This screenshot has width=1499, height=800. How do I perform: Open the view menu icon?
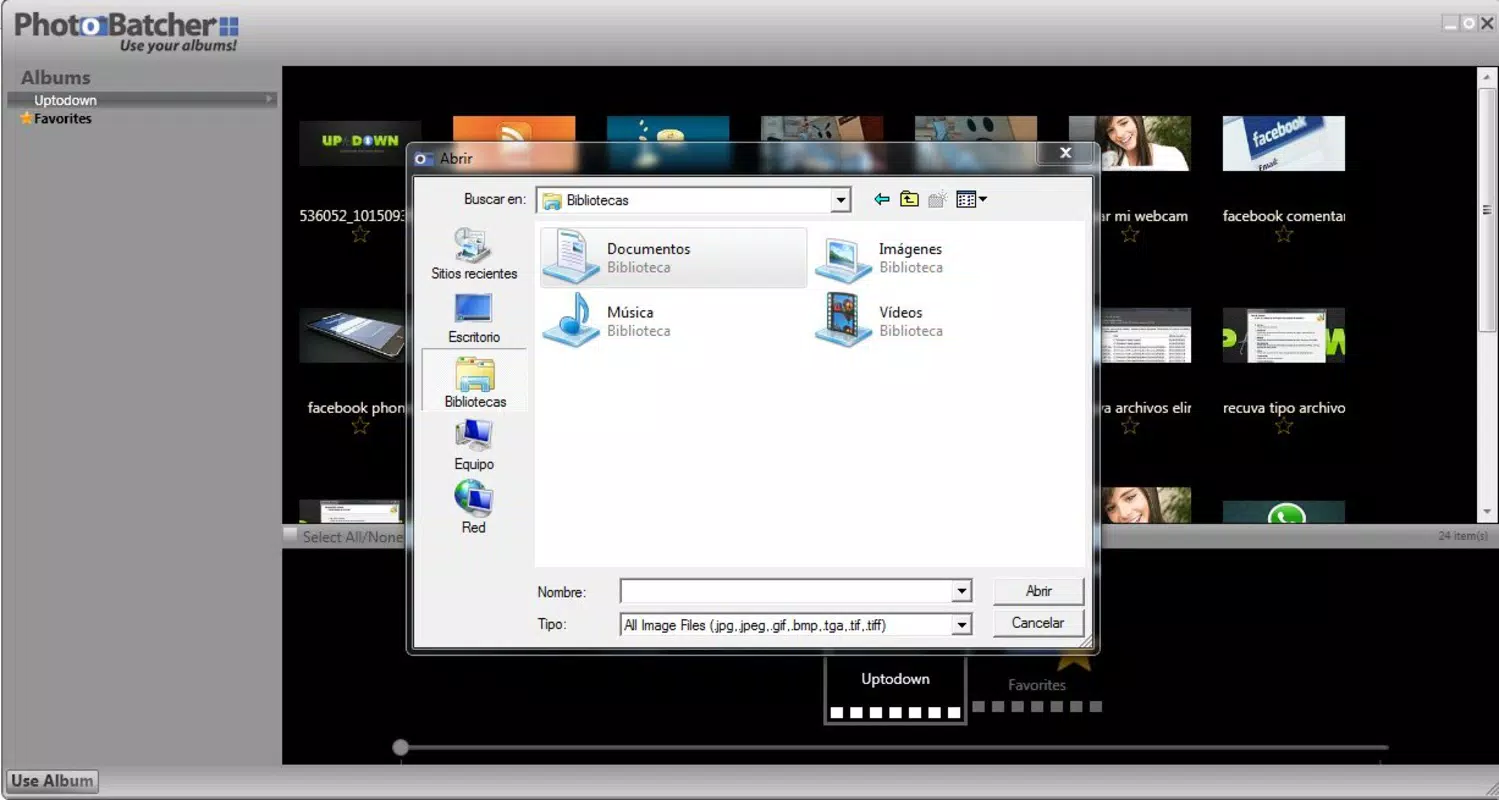coord(971,199)
